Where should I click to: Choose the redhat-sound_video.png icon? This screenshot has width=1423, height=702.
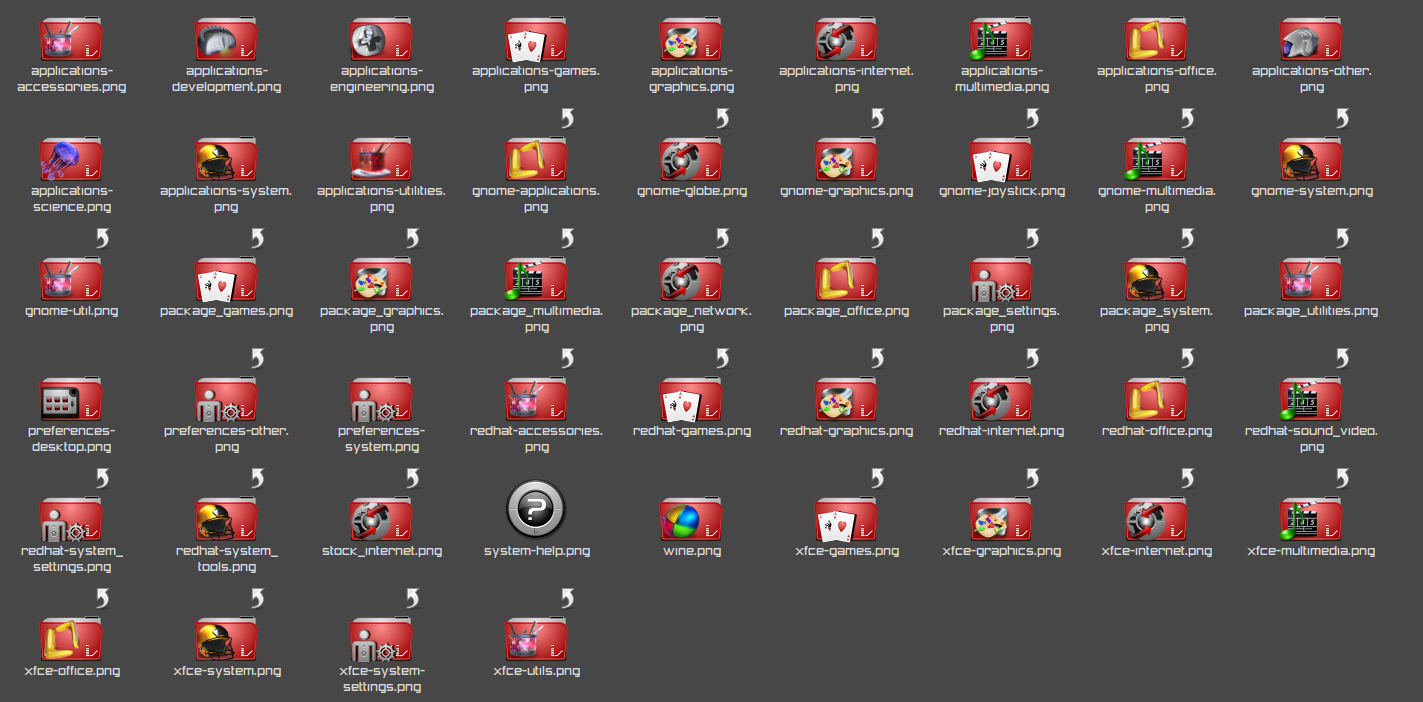click(x=1311, y=400)
